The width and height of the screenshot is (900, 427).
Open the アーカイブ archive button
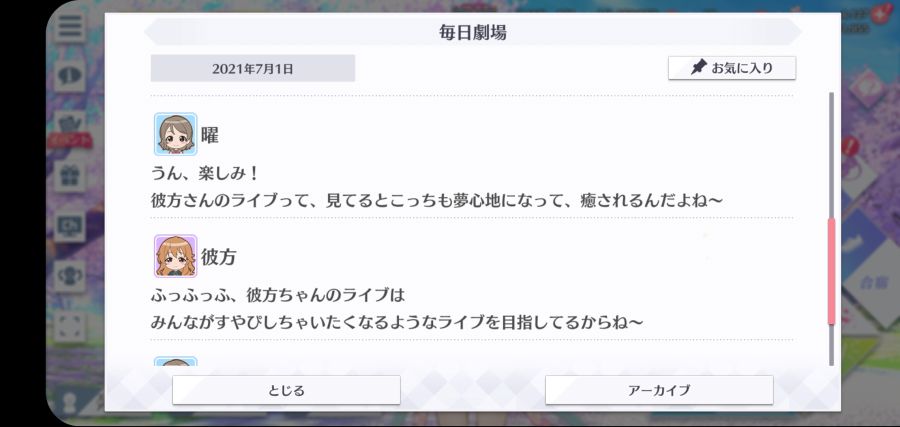coord(659,390)
